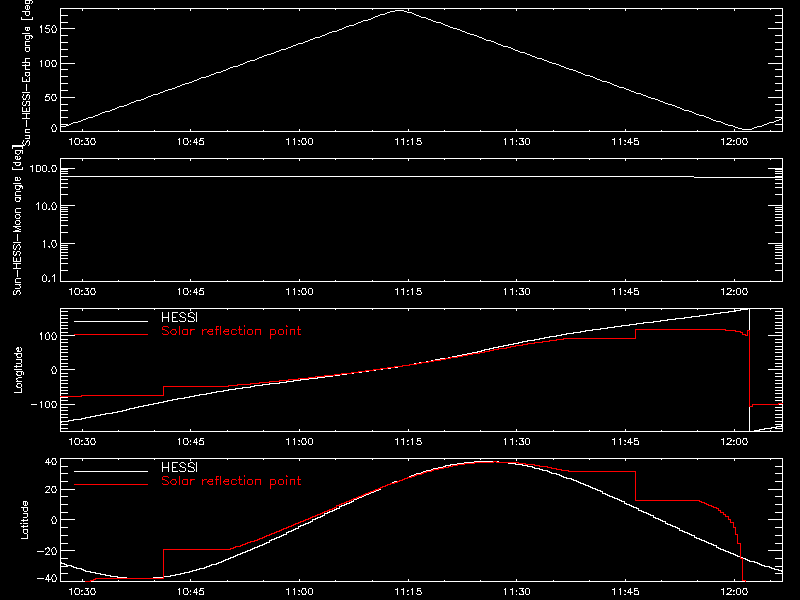Click the -100 tick on Longitude axis
Image resolution: width=800 pixels, height=600 pixels.
[x=44, y=404]
